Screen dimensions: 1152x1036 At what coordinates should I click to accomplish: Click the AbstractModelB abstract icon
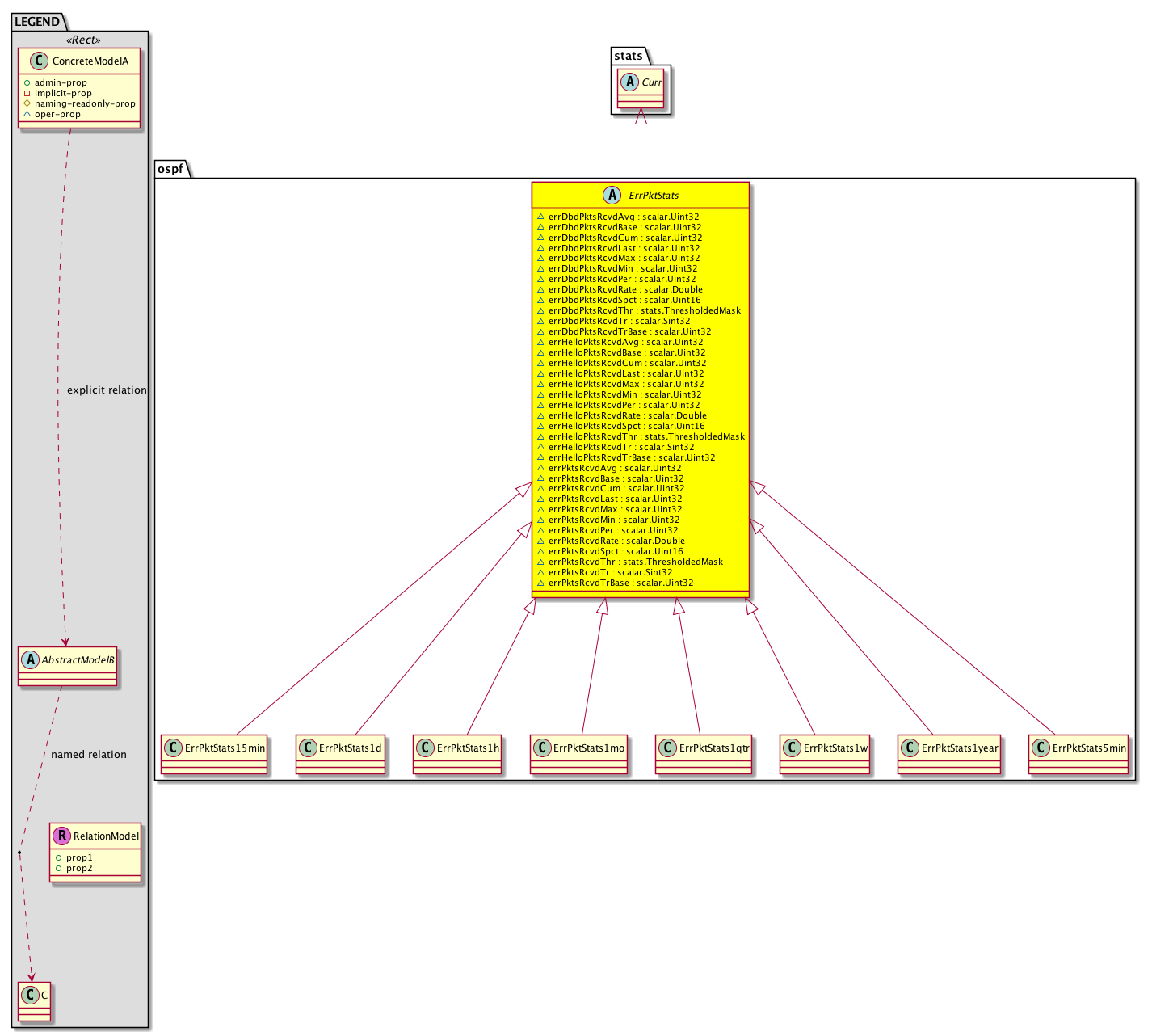tap(30, 660)
